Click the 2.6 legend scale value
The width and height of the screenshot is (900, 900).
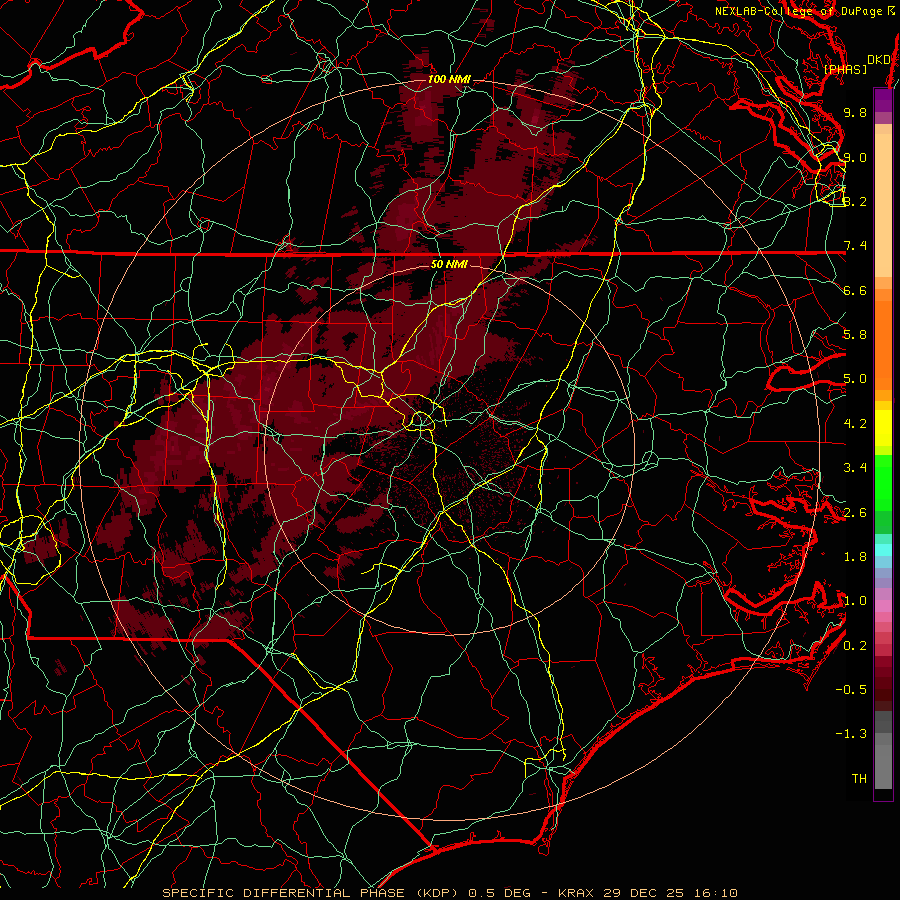coord(855,513)
